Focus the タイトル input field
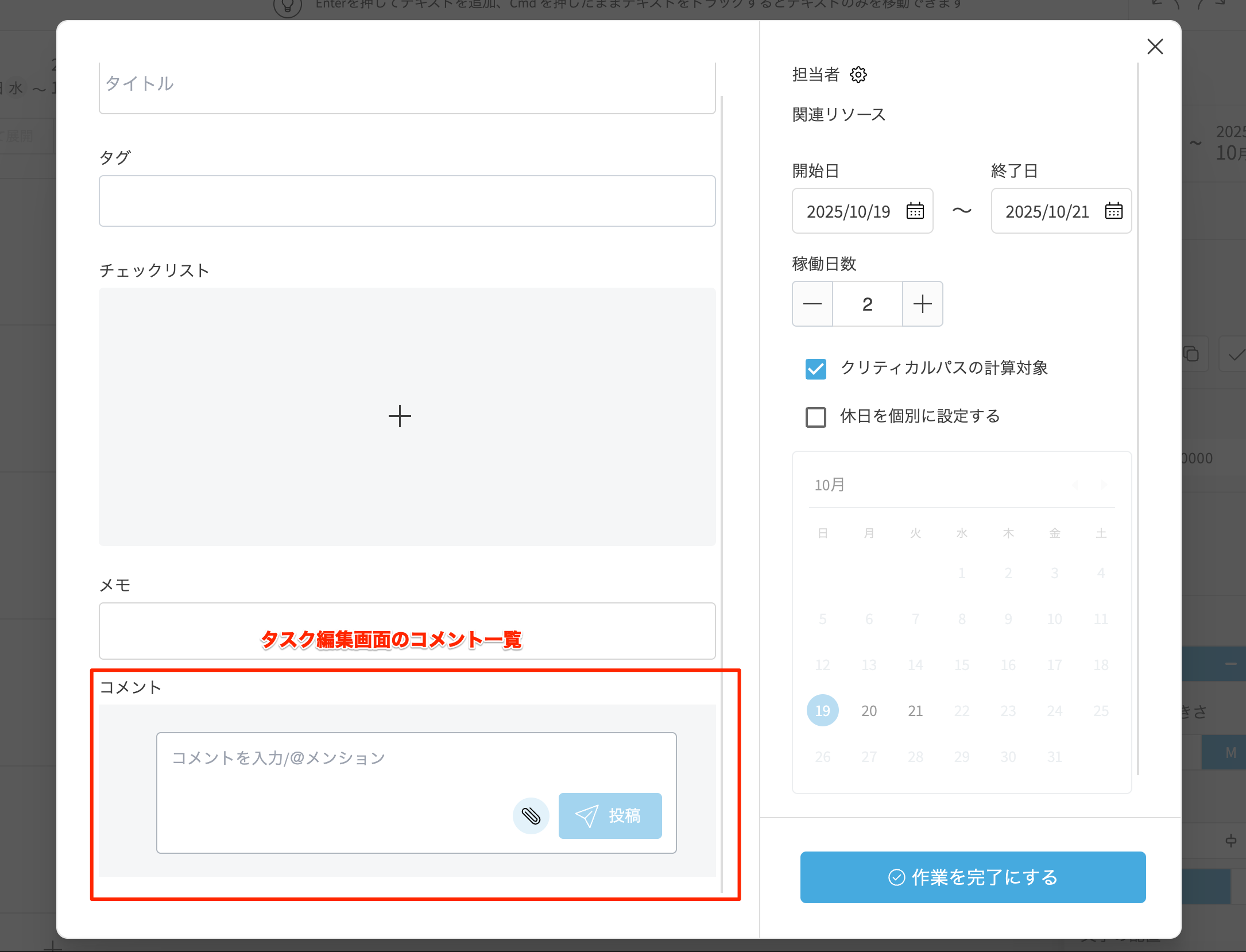Image resolution: width=1246 pixels, height=952 pixels. (407, 85)
